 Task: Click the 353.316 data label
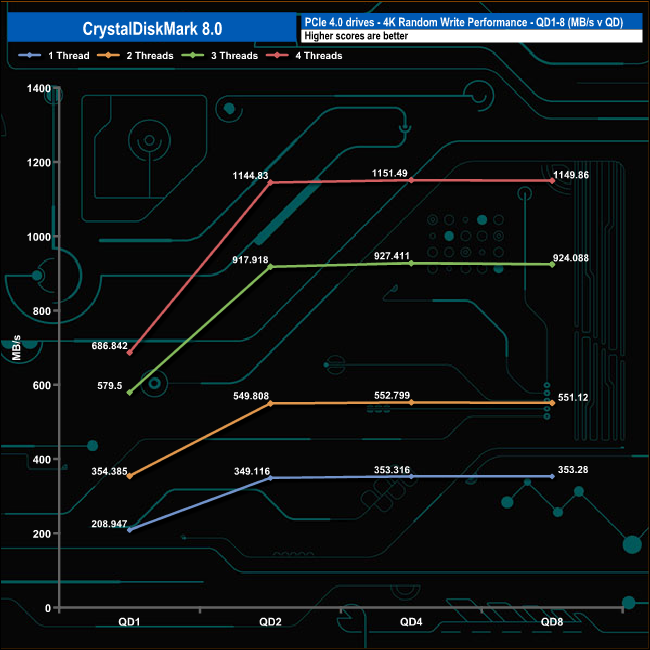coord(392,470)
